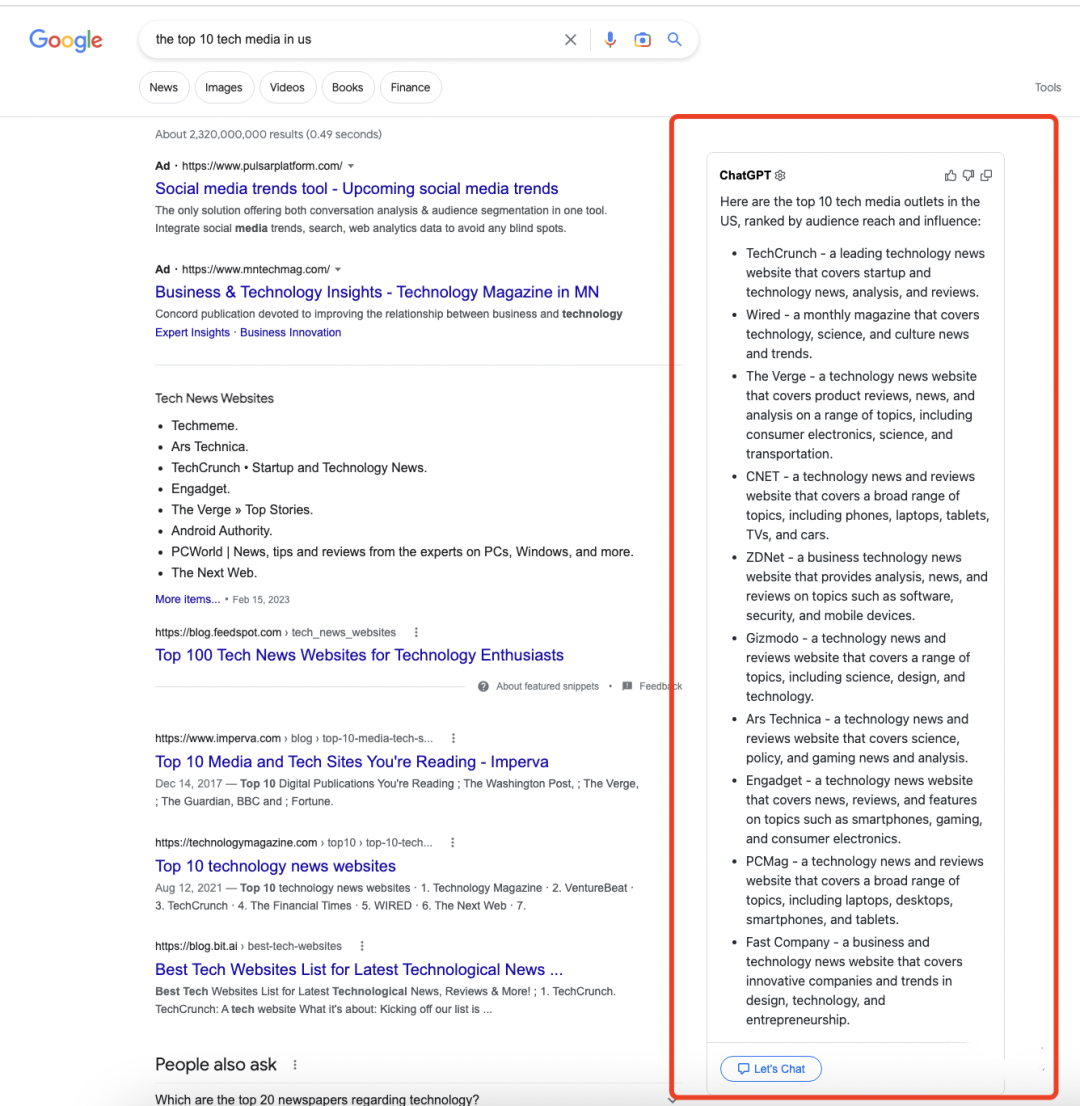Open Google Lens camera search

coord(642,40)
